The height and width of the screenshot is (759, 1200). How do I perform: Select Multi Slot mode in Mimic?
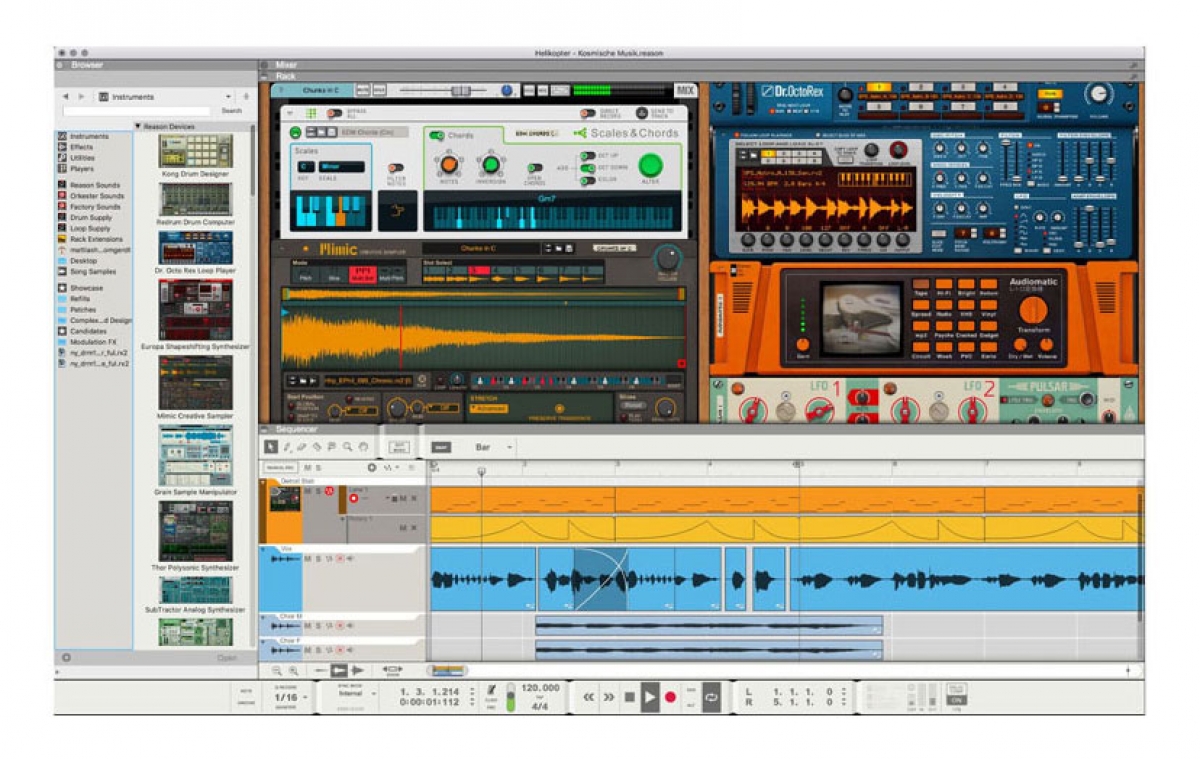362,277
